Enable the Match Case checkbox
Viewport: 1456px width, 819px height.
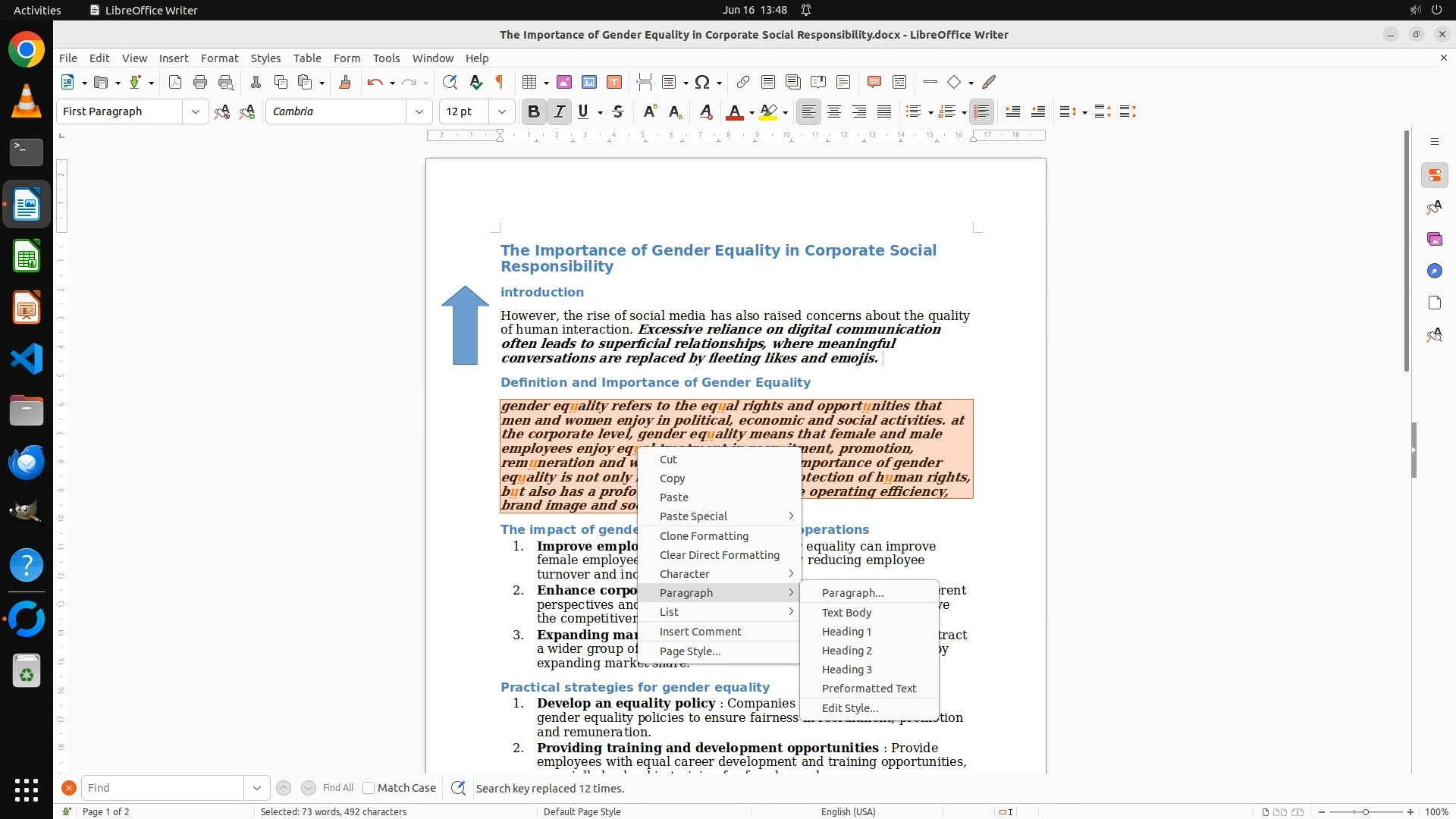tap(369, 788)
